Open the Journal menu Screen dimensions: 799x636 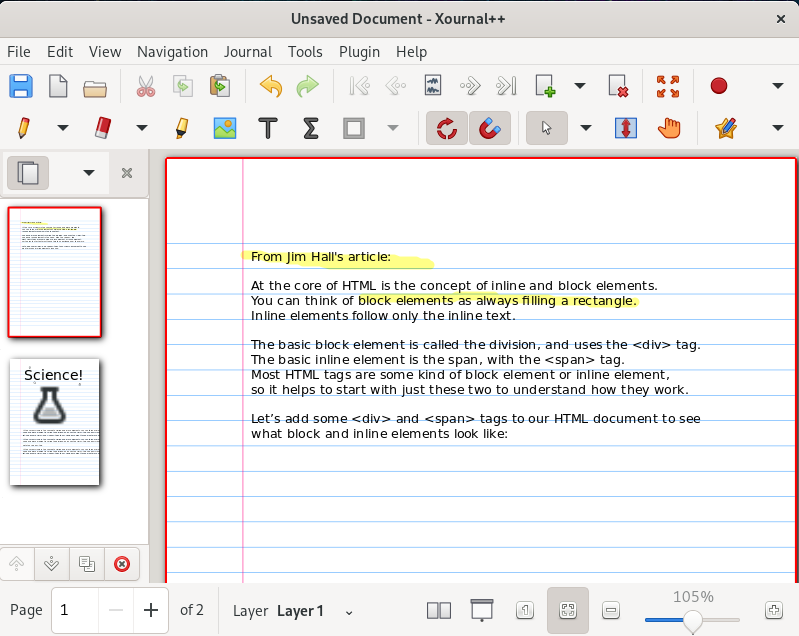coord(248,52)
